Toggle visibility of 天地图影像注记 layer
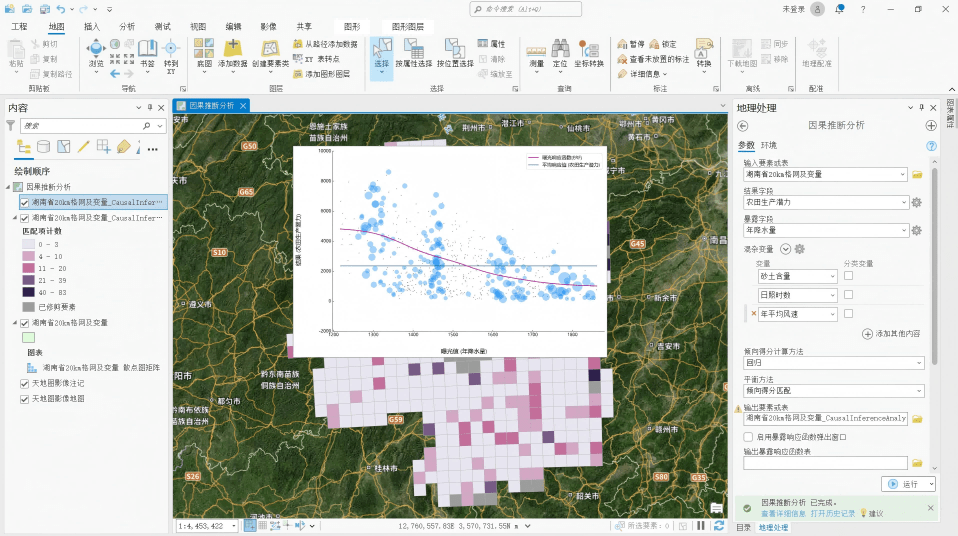958x536 pixels. 24,384
